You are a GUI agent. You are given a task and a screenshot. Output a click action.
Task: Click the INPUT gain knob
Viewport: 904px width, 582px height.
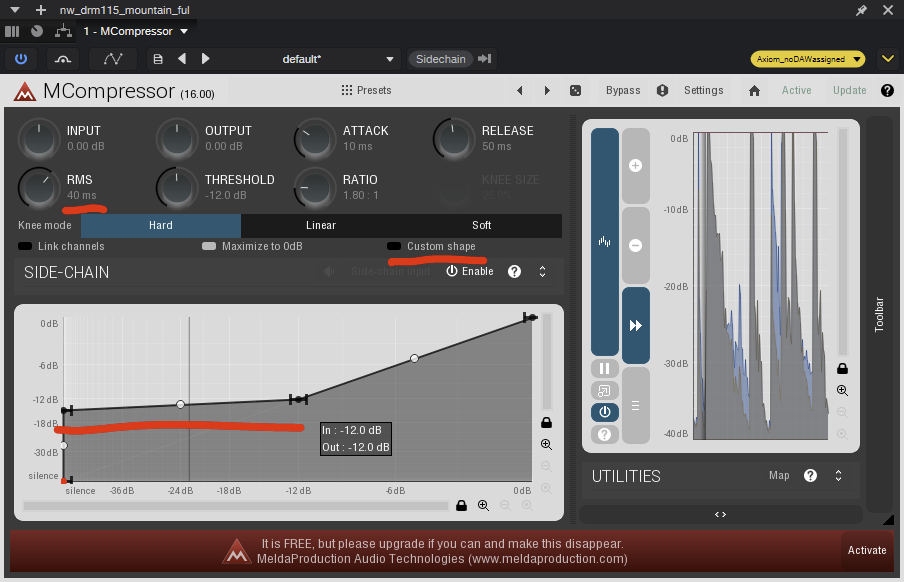click(39, 139)
